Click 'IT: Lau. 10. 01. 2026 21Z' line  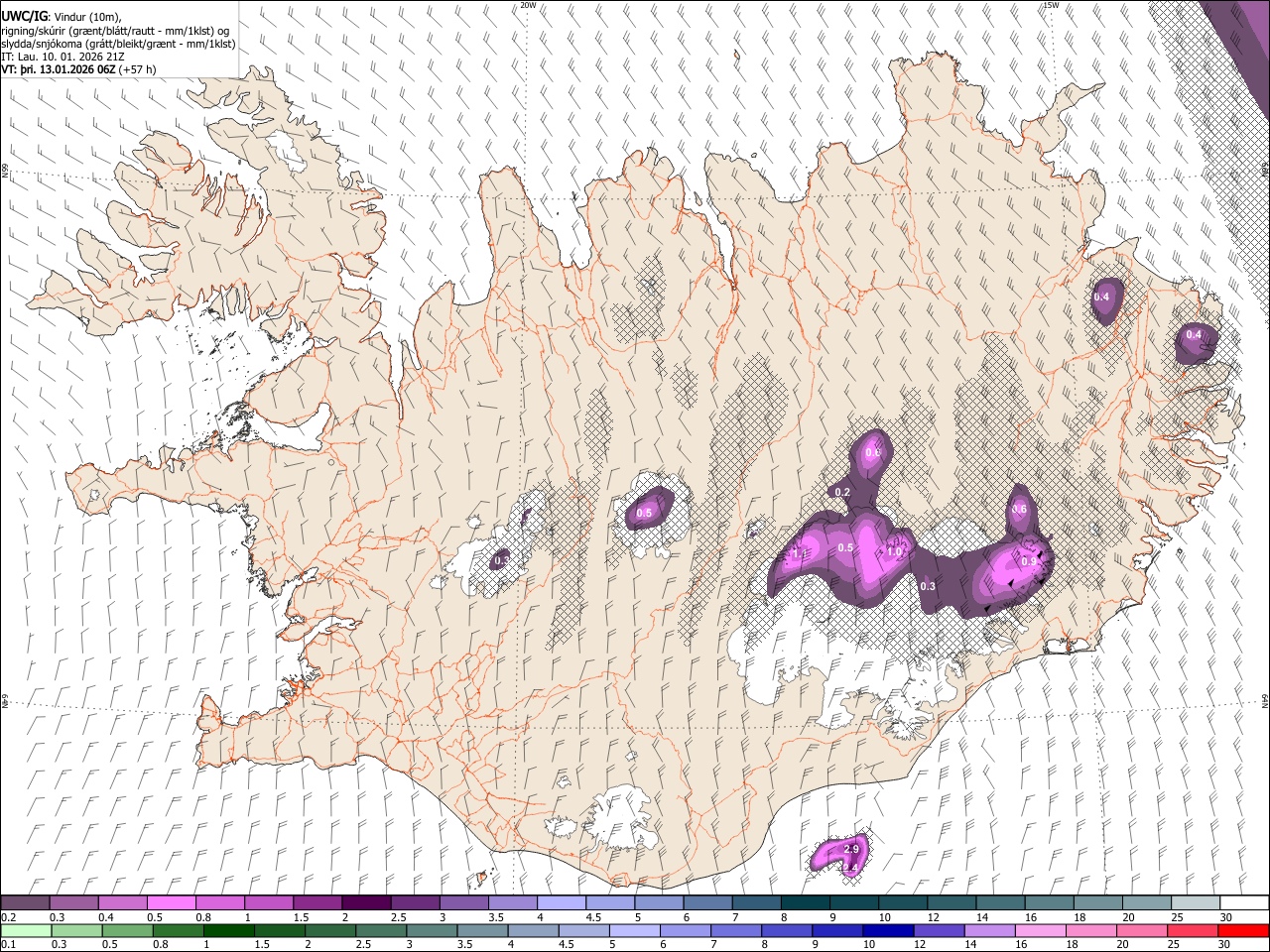click(x=63, y=58)
